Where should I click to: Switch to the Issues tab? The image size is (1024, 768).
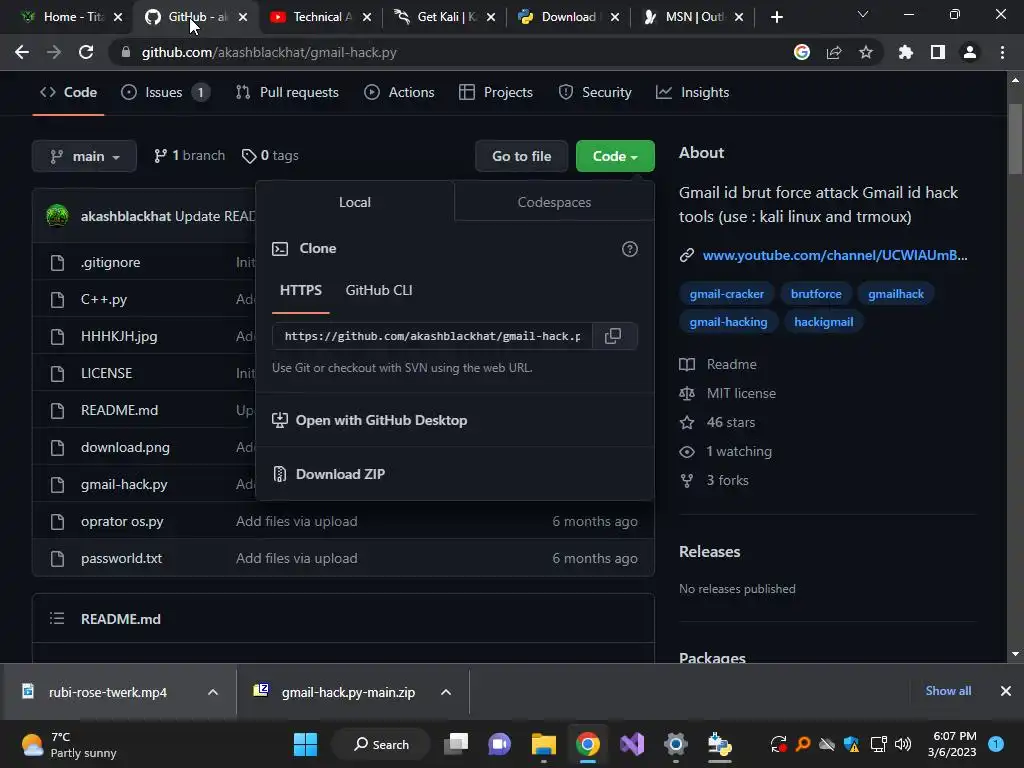[165, 93]
